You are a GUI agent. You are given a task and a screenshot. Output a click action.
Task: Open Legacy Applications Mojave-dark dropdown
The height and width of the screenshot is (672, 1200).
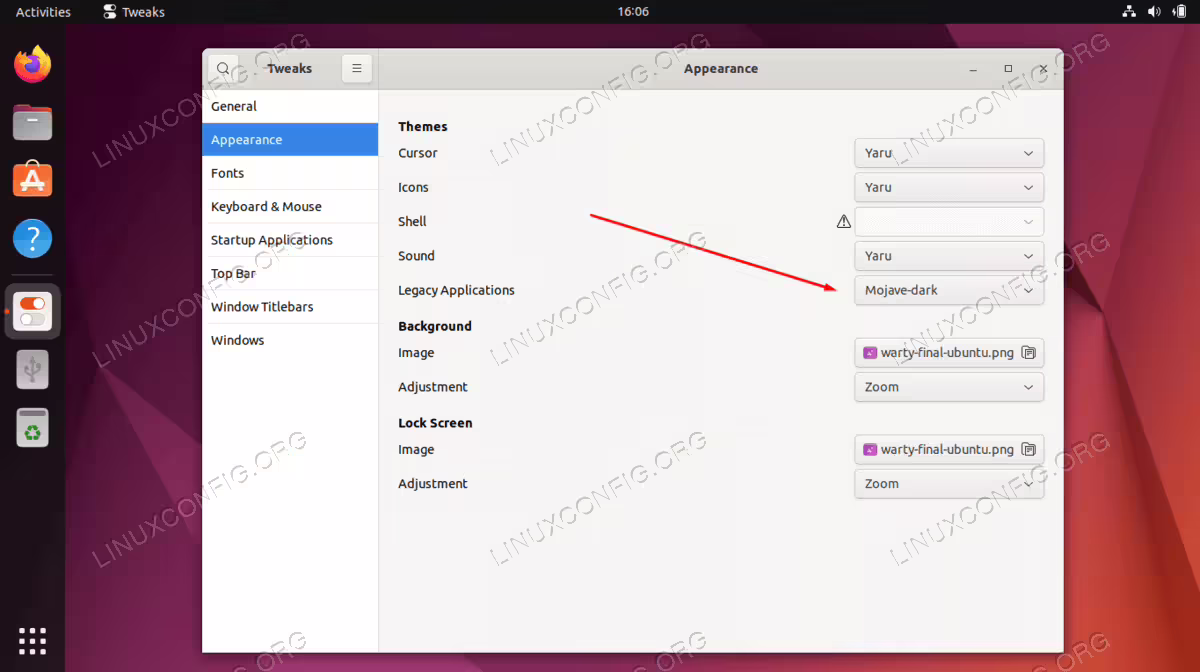click(x=949, y=290)
